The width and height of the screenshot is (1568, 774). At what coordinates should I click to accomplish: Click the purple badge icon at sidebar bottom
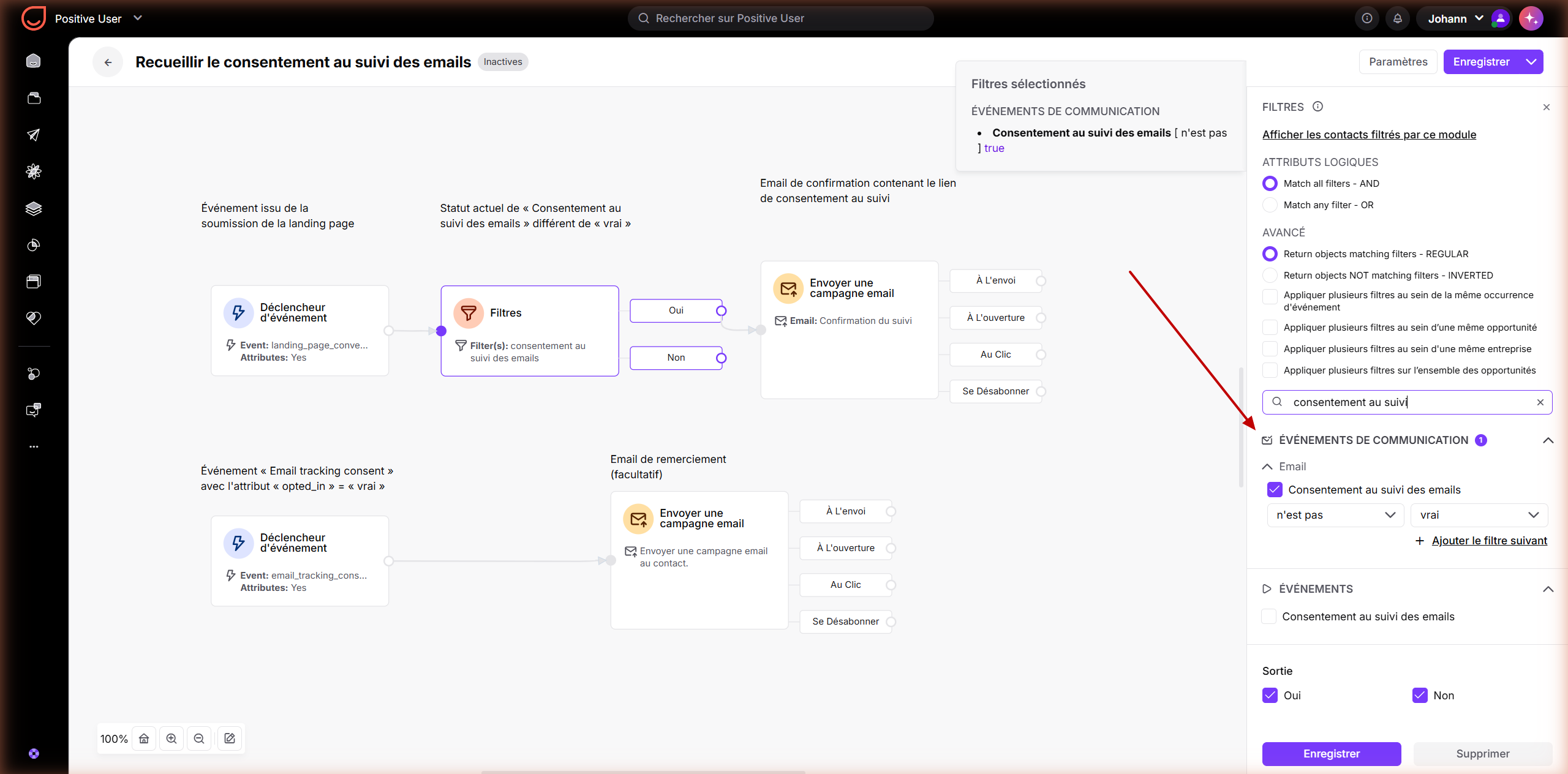click(x=34, y=754)
